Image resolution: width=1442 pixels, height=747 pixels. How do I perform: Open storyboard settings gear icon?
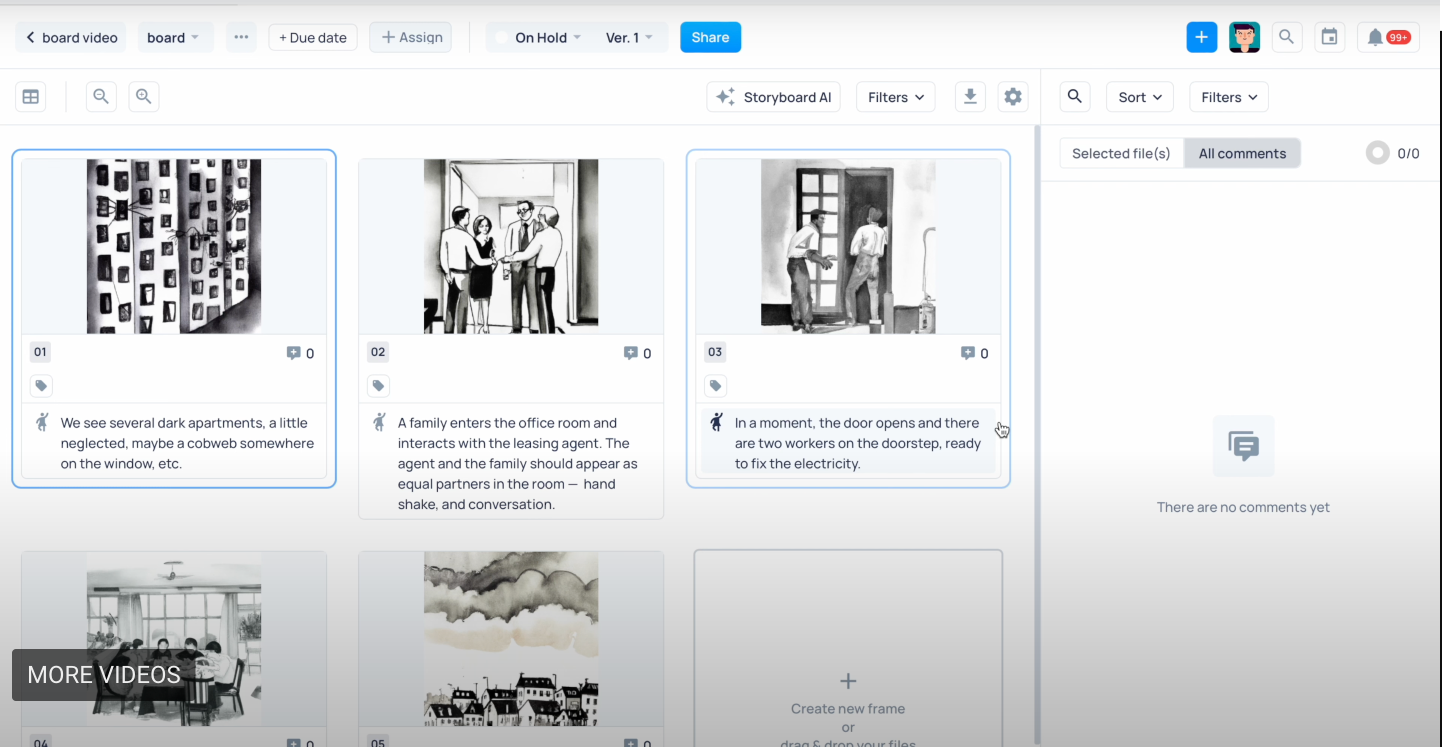[x=1013, y=97]
